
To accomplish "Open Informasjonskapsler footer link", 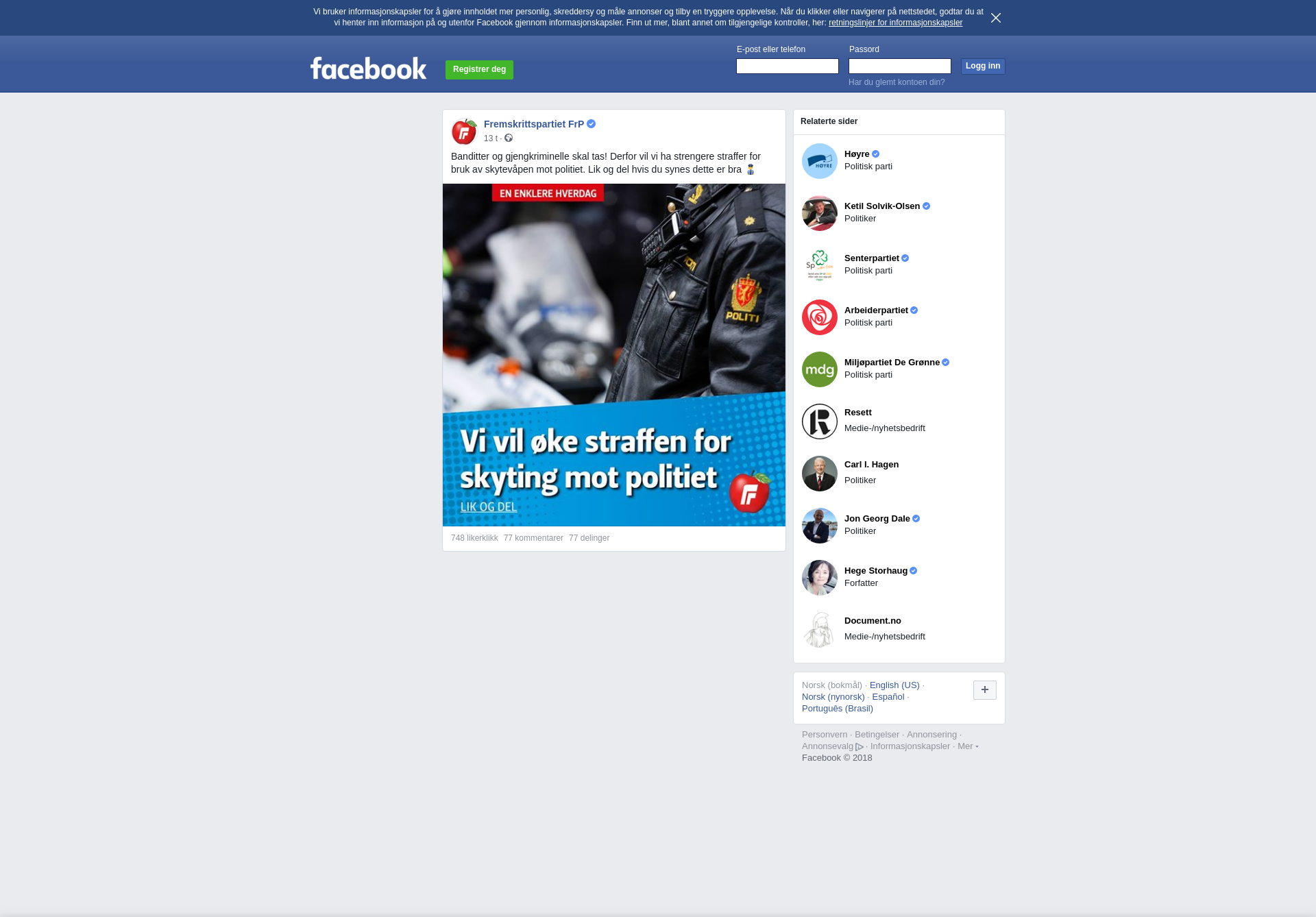I will [910, 746].
